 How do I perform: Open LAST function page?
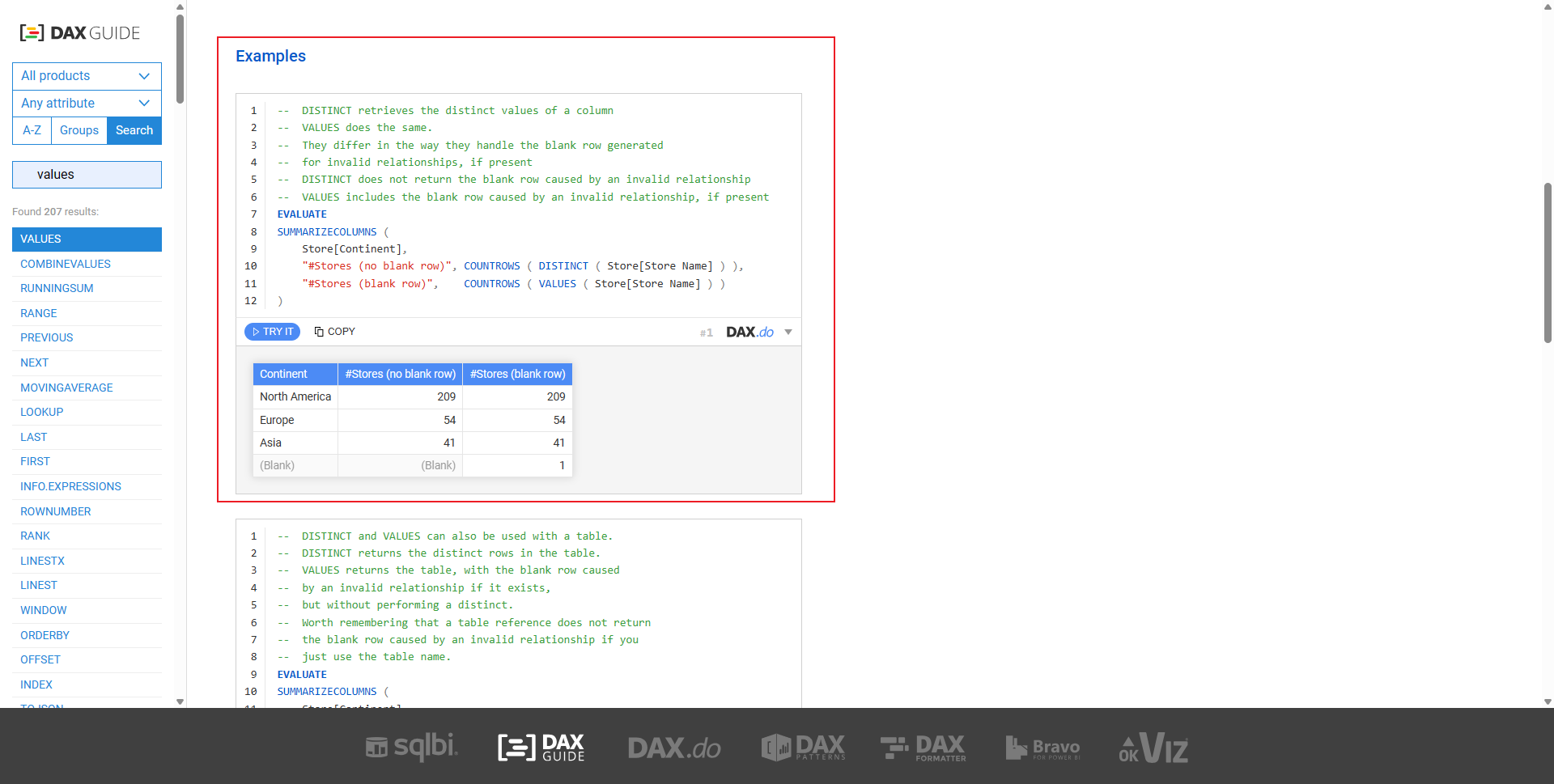34,437
